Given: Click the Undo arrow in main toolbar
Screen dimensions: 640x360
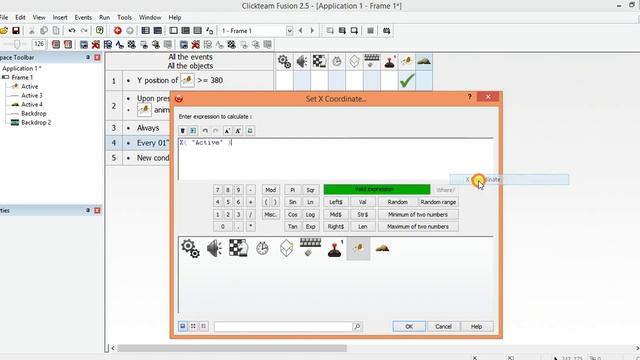Looking at the screenshot, I should 72,31.
